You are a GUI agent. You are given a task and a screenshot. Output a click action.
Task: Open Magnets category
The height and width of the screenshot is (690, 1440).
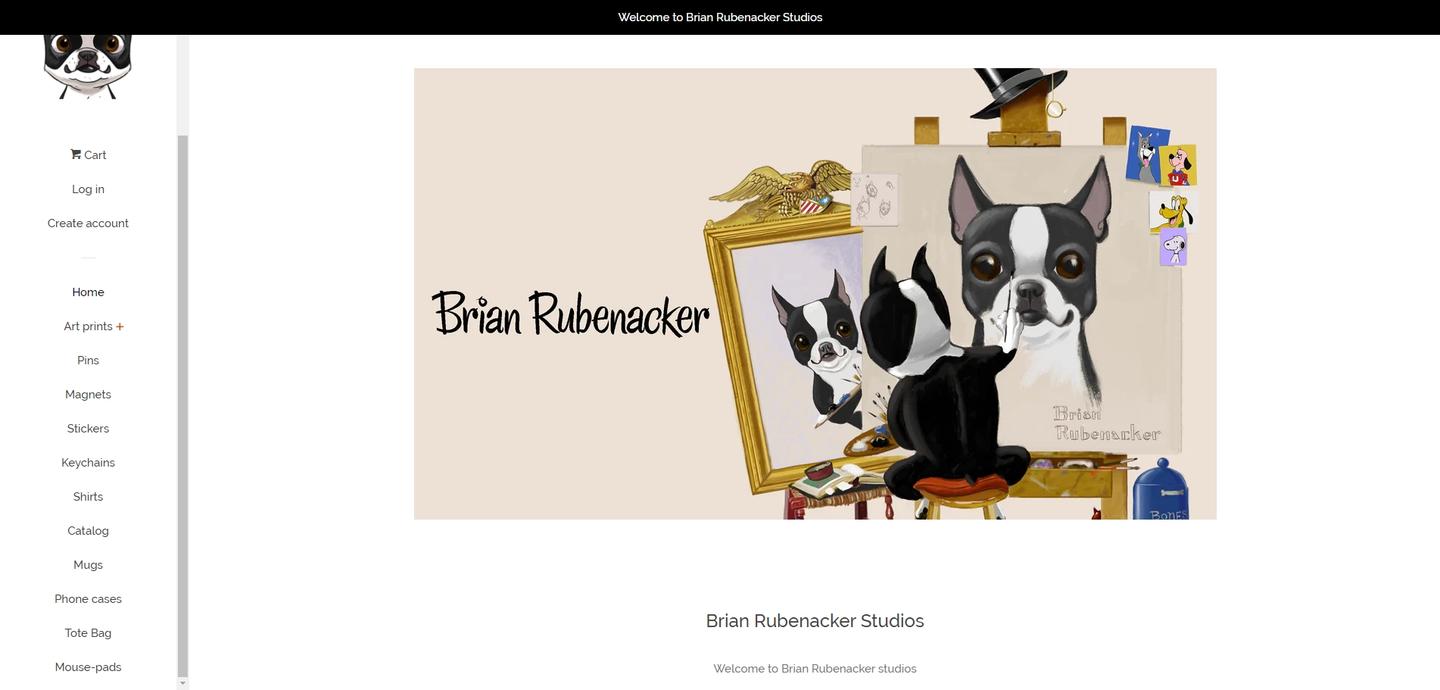(88, 394)
